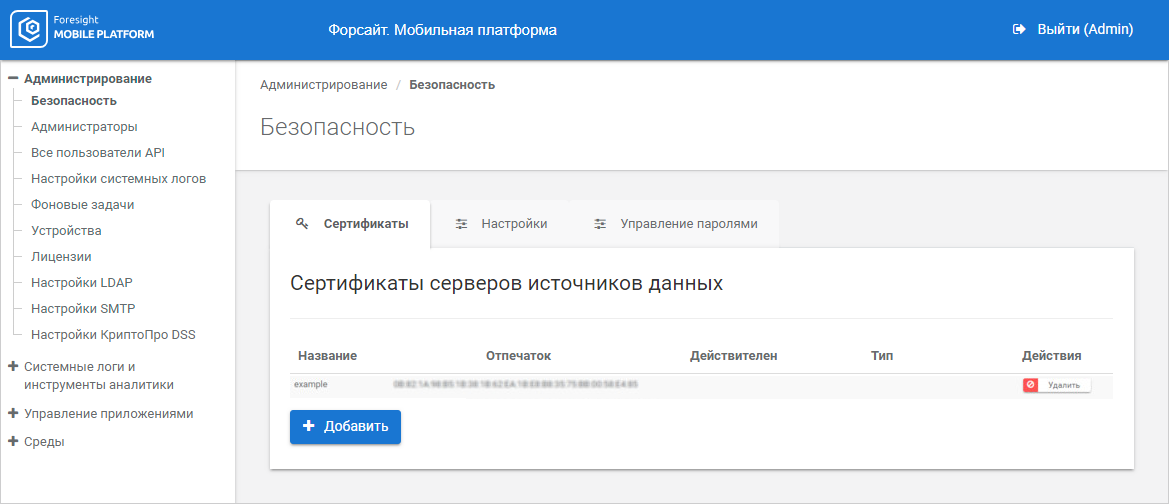Expand the Среды section
This screenshot has width=1169, height=504.
tap(13, 441)
